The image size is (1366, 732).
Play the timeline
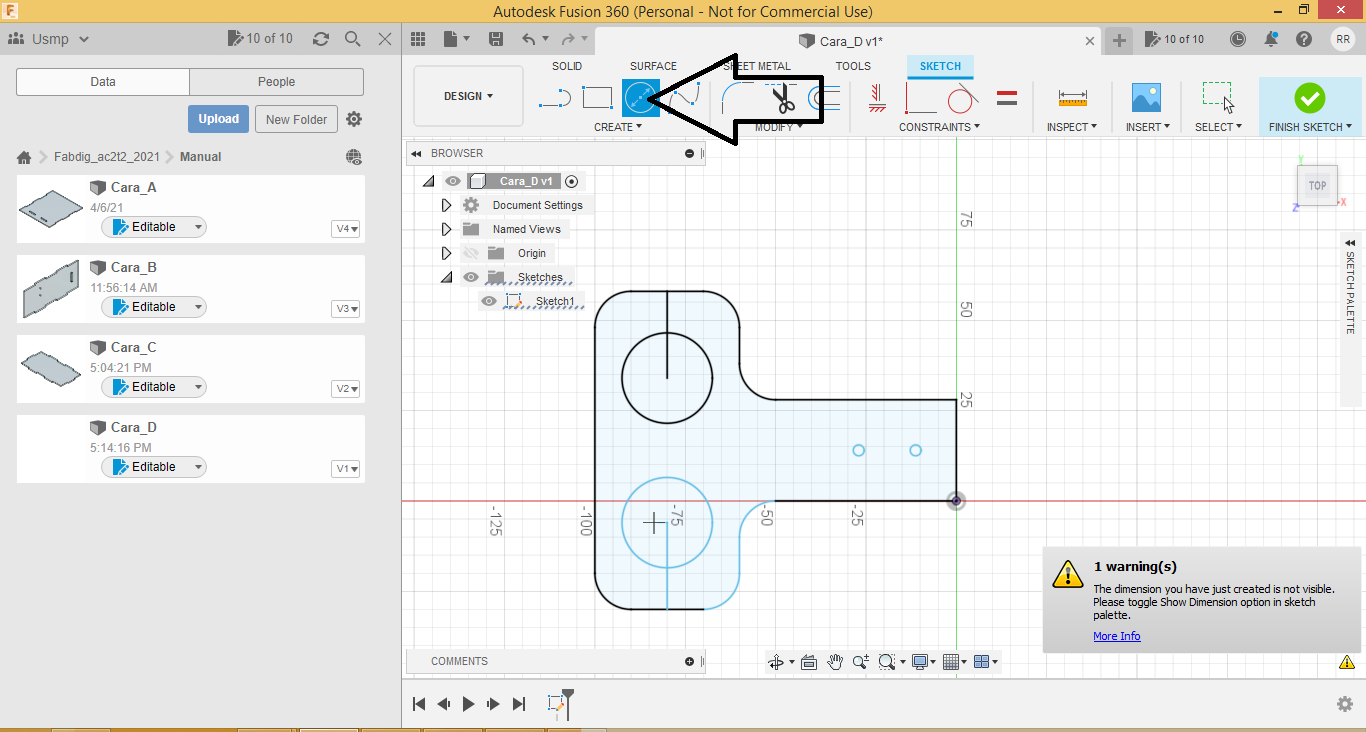(468, 704)
